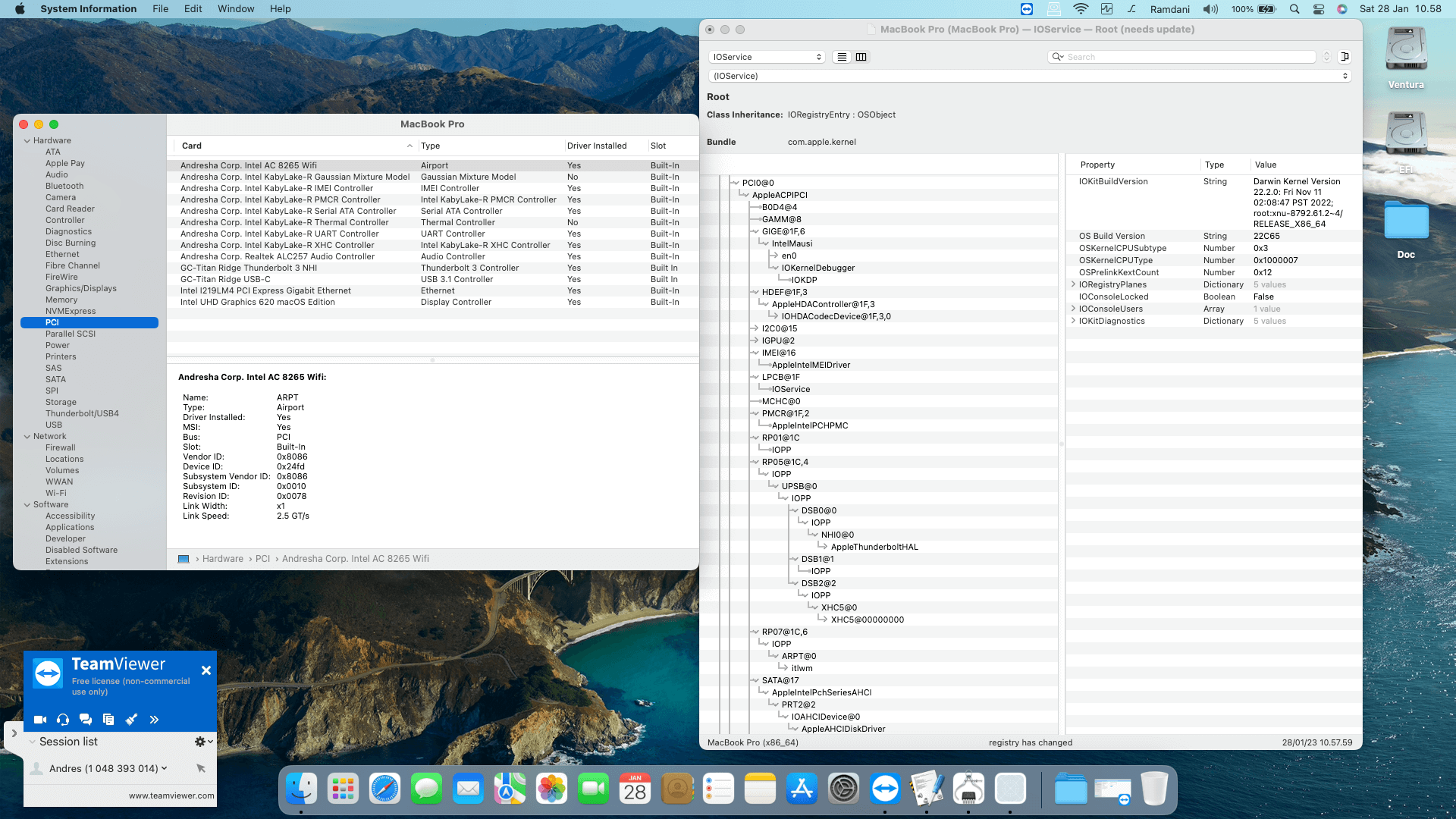This screenshot has height=819, width=1456.
Task: Open the Andres session options dropdown
Action: (x=165, y=768)
